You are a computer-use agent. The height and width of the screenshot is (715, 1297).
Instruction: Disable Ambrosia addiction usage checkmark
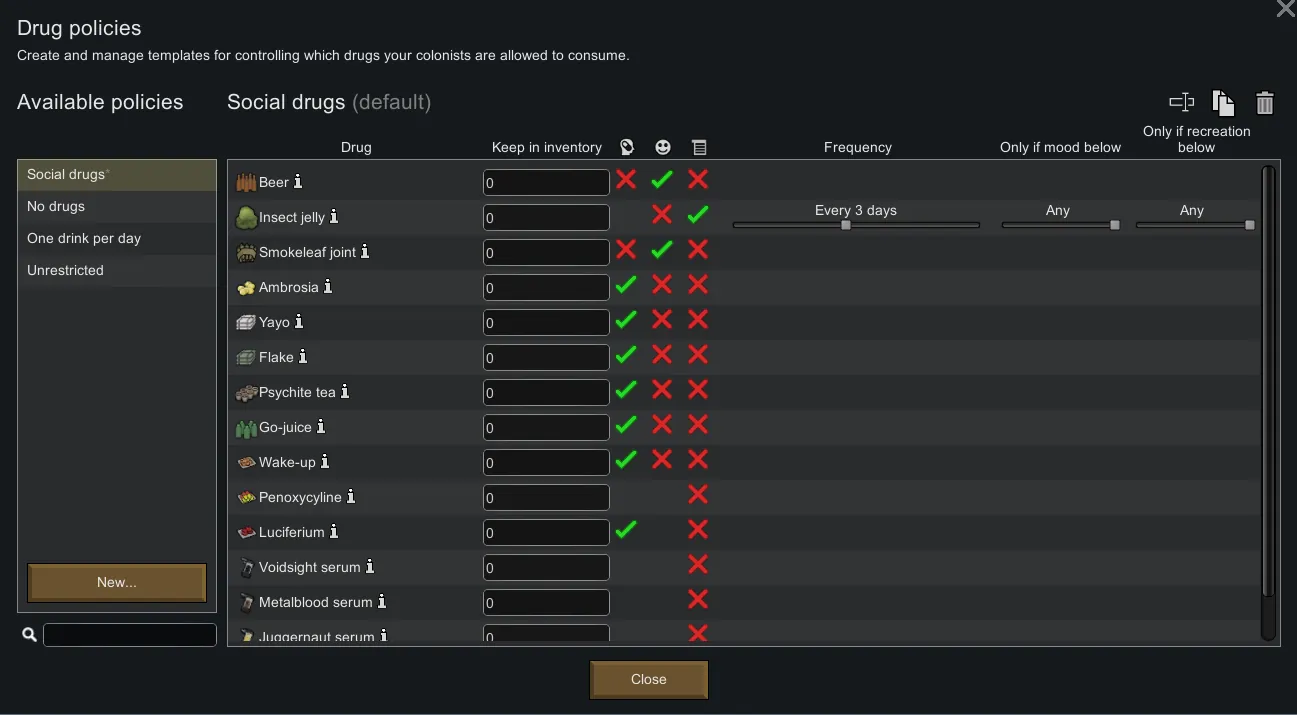point(626,286)
